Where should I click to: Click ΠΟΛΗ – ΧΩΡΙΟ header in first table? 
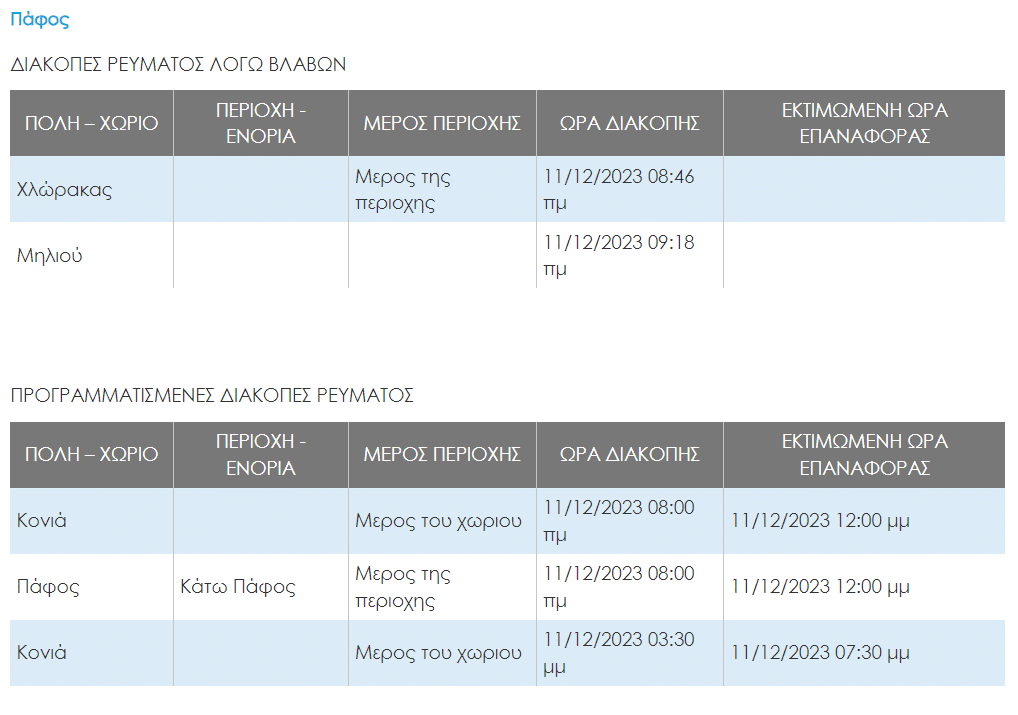point(91,123)
